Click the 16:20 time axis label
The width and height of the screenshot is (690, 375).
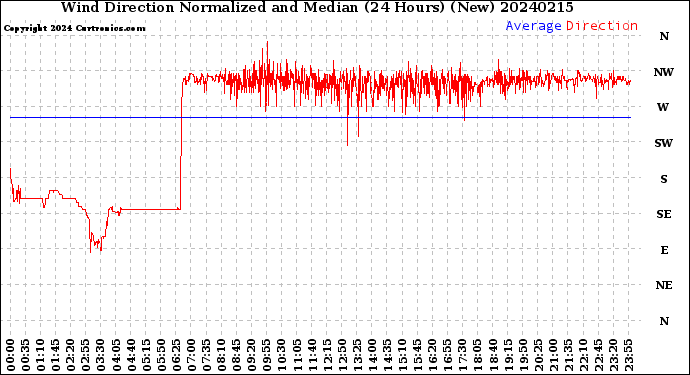tap(433, 355)
